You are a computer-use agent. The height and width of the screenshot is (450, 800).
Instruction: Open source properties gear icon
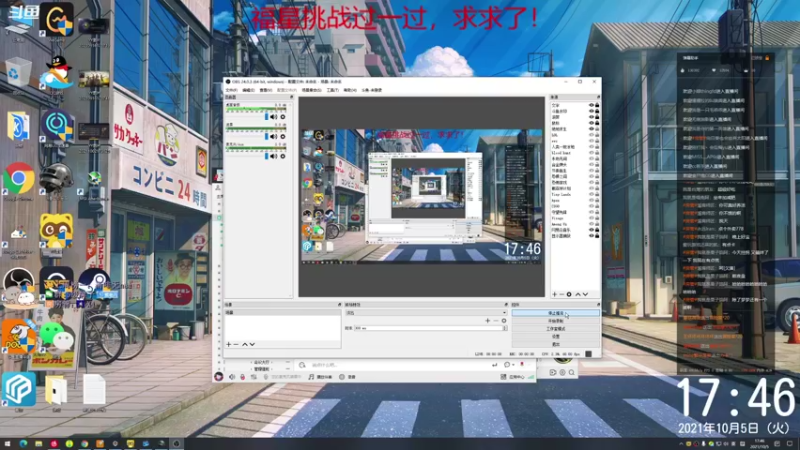pyautogui.click(x=569, y=294)
